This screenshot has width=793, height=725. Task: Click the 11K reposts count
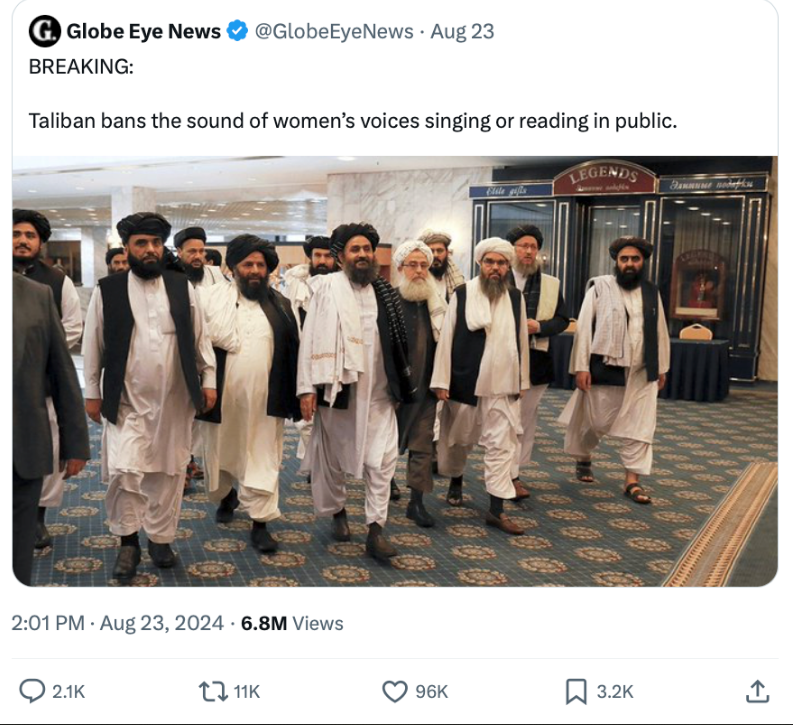click(x=247, y=692)
